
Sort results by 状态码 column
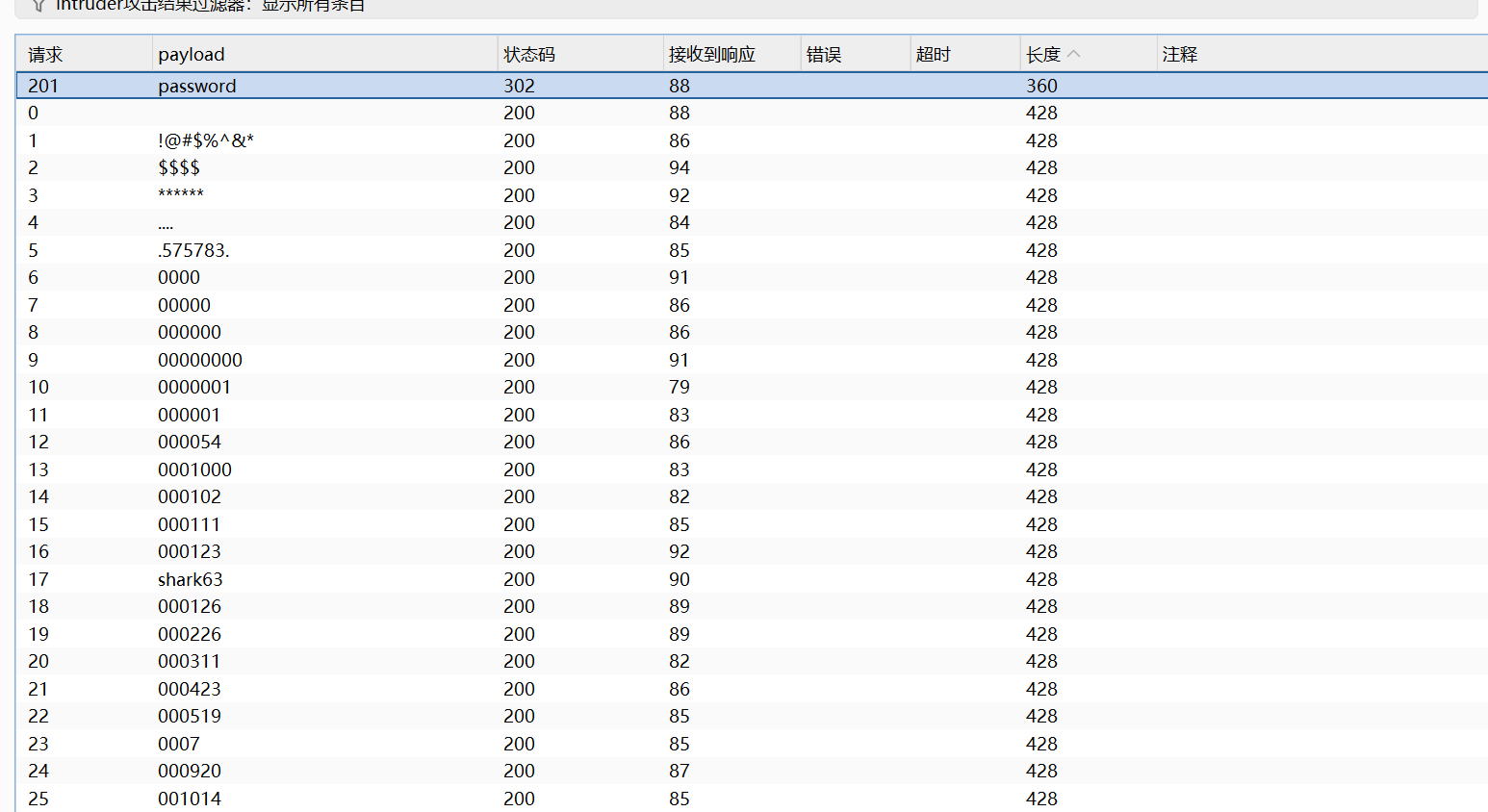click(x=529, y=54)
